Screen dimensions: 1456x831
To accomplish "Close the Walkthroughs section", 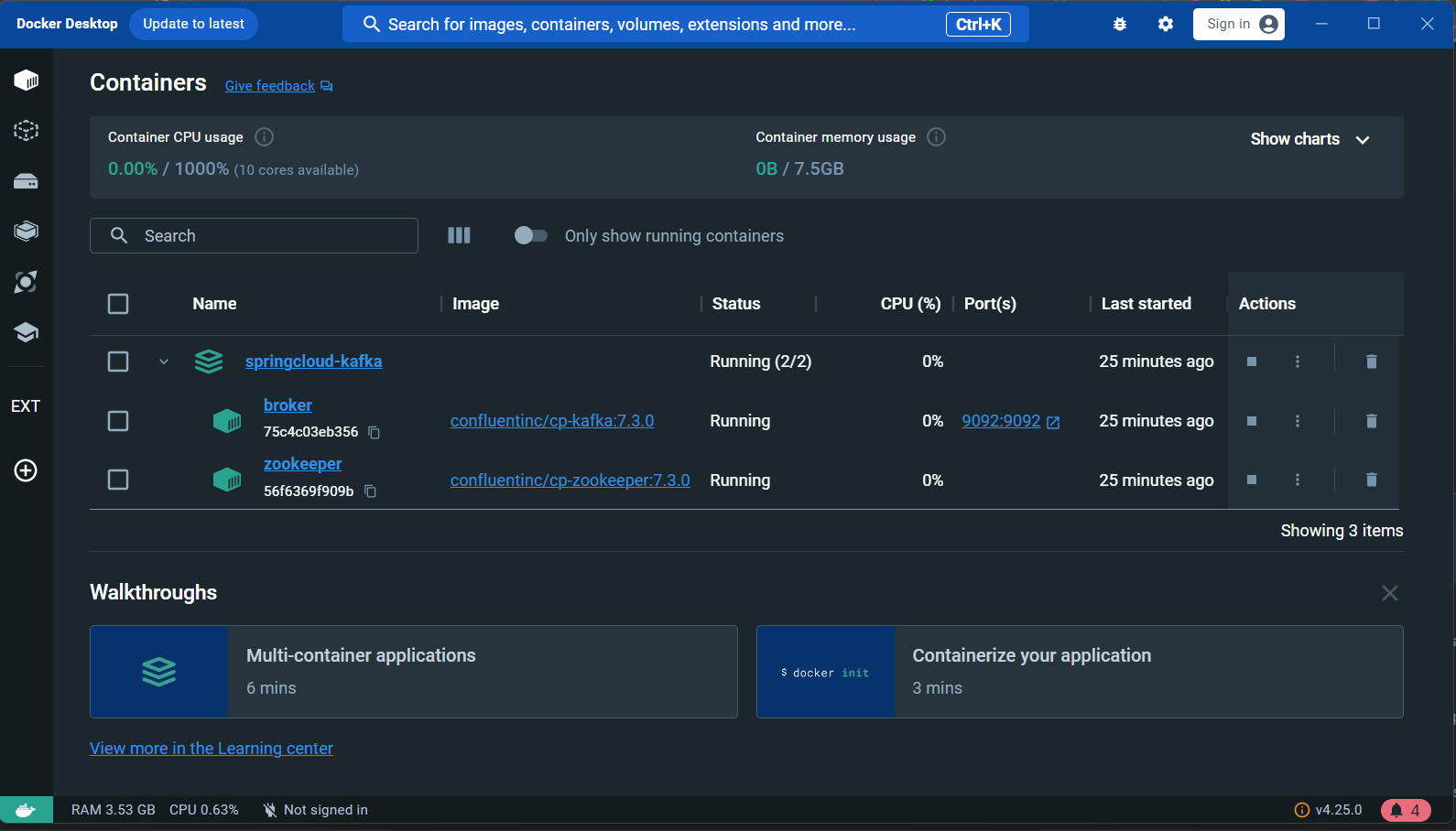I will 1390,593.
